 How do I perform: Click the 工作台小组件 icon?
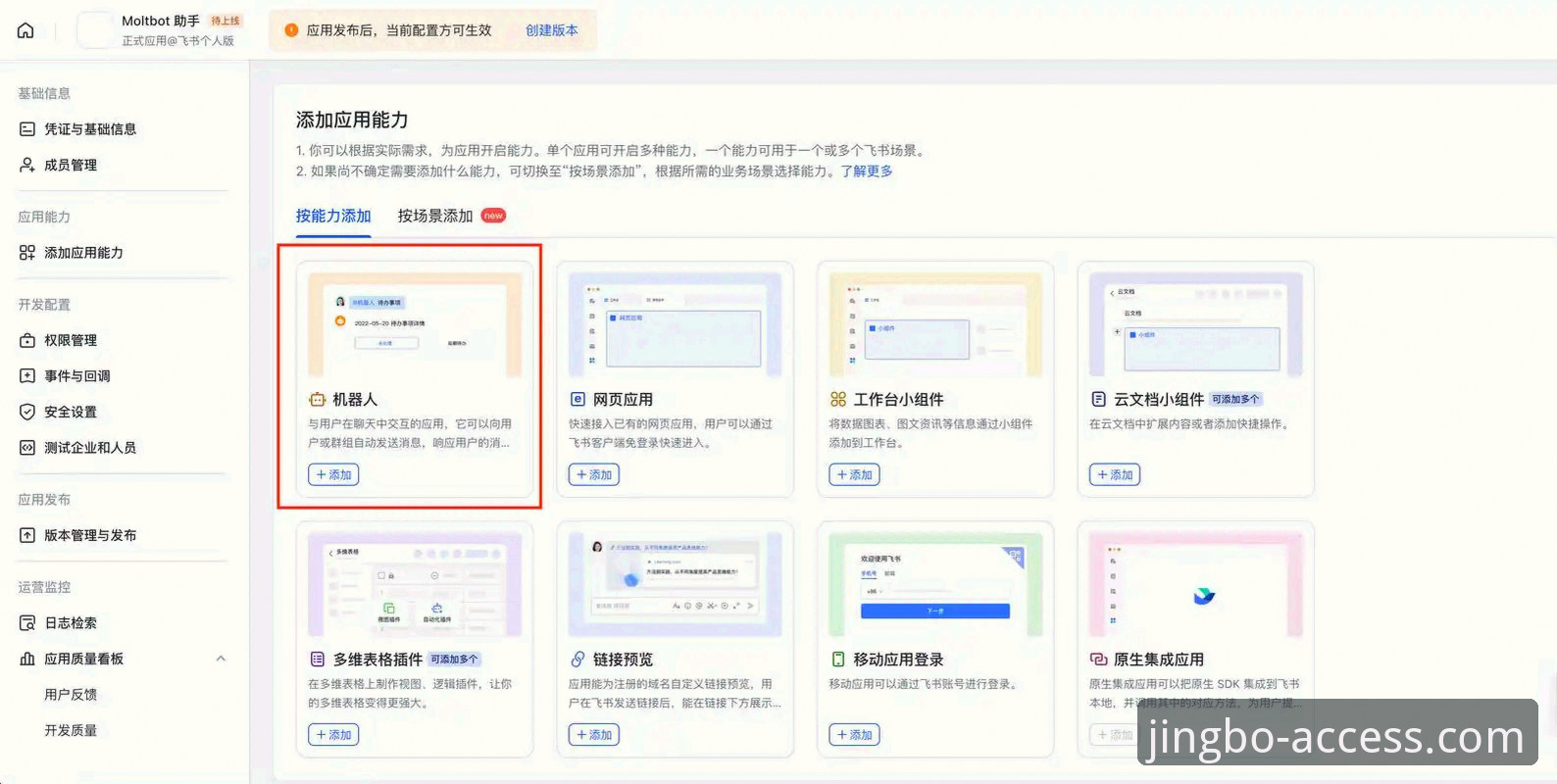pyautogui.click(x=837, y=400)
